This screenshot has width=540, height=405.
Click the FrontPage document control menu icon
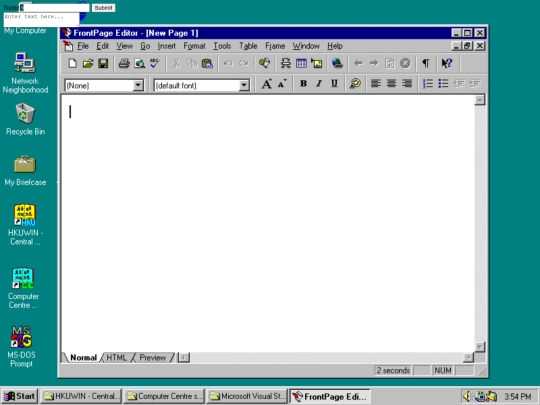pyautogui.click(x=68, y=46)
